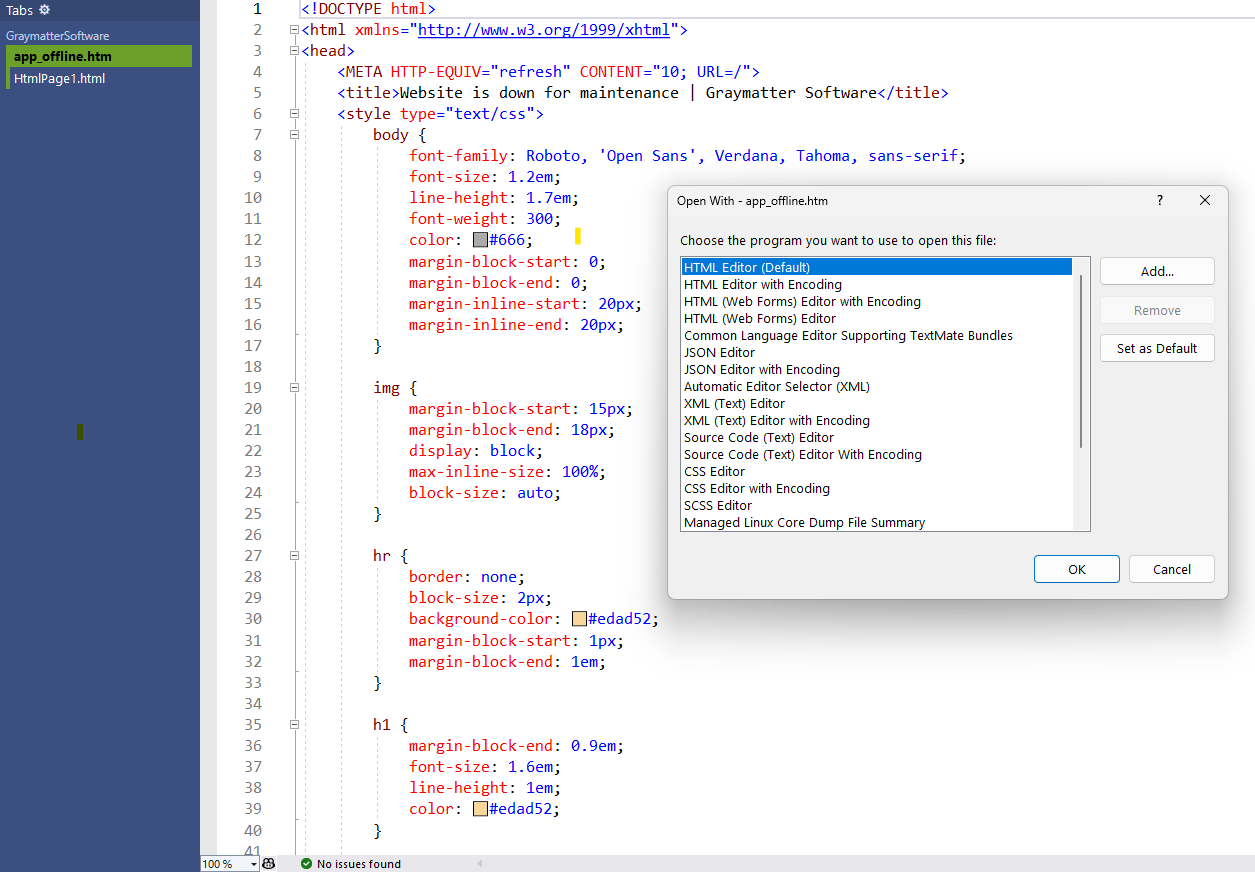Click the Add... button

click(x=1157, y=270)
